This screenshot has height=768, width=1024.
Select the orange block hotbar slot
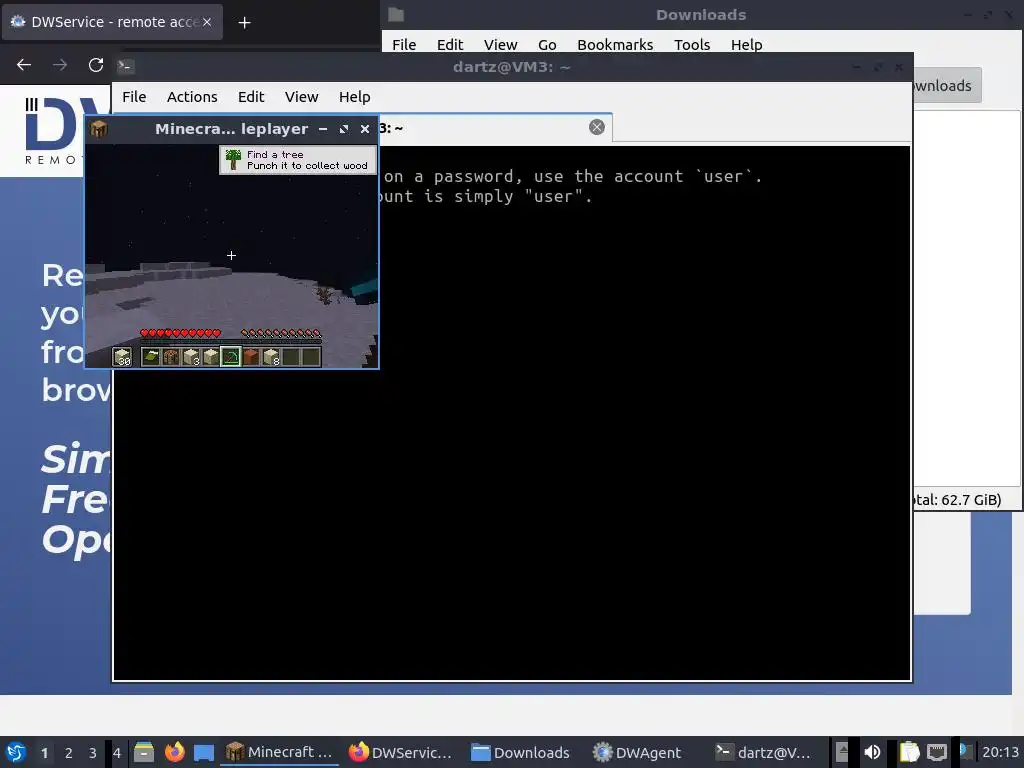click(x=251, y=357)
